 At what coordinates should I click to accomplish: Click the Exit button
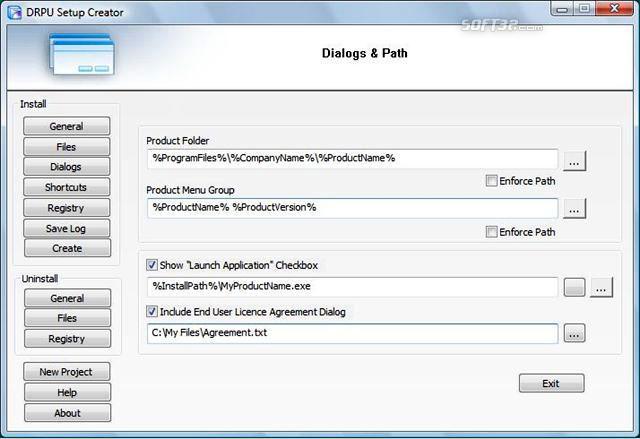pos(551,383)
